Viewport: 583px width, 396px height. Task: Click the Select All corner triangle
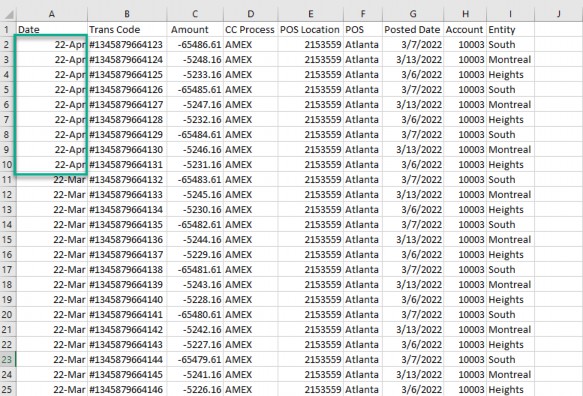(x=9, y=14)
